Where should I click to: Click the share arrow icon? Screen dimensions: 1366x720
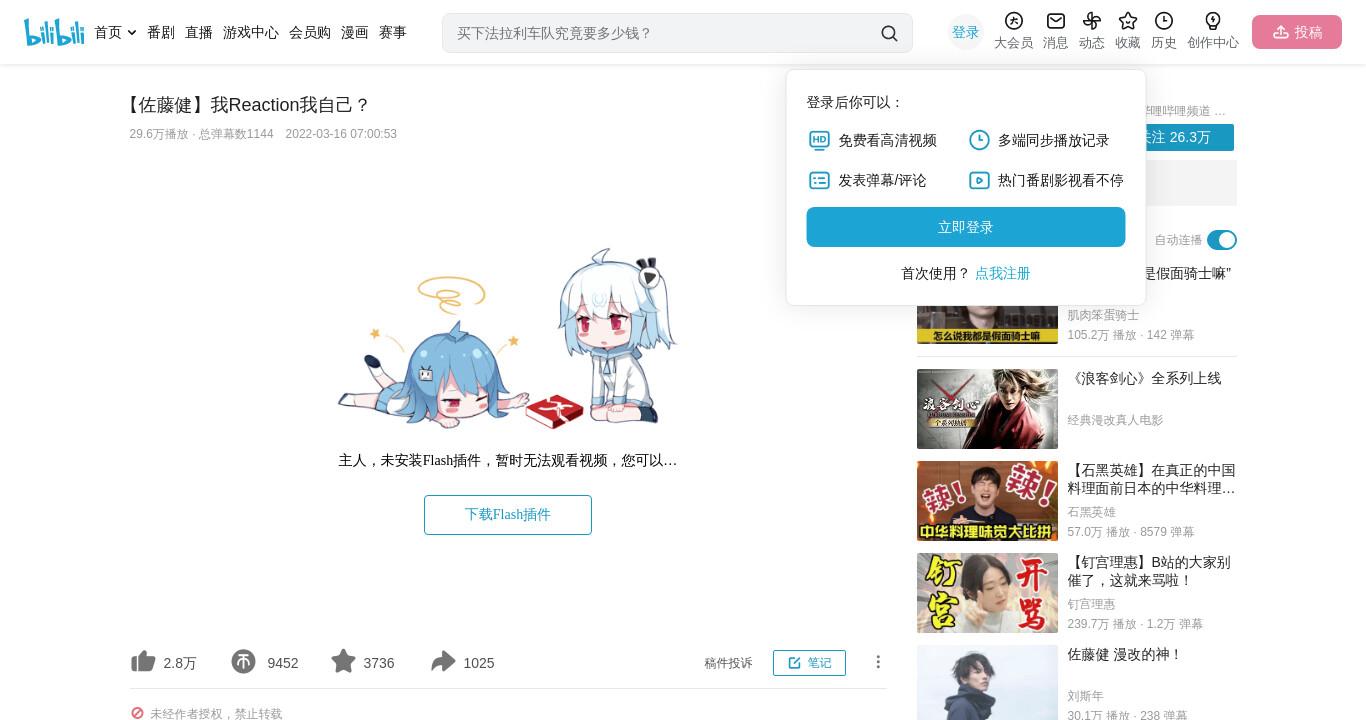pos(443,662)
